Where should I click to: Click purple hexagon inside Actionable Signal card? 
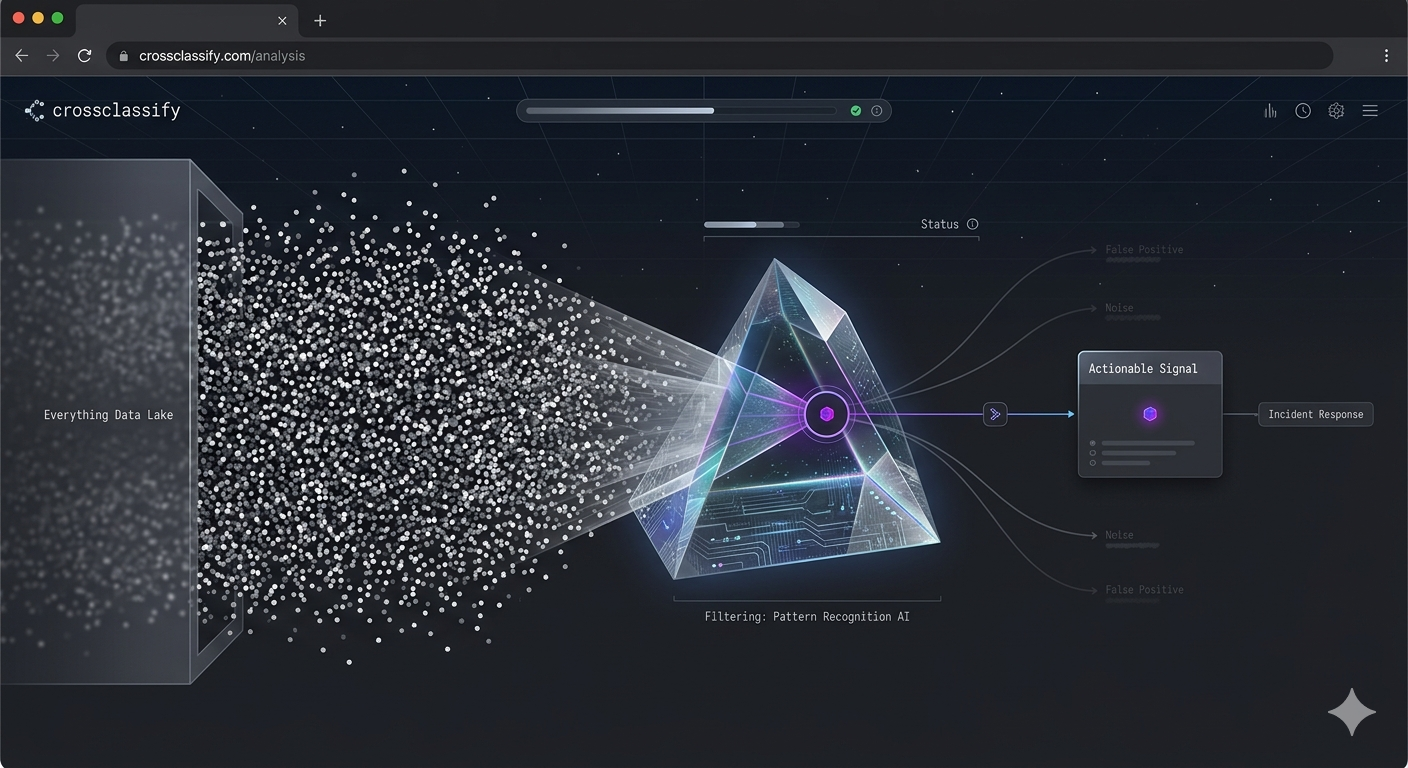tap(1150, 414)
